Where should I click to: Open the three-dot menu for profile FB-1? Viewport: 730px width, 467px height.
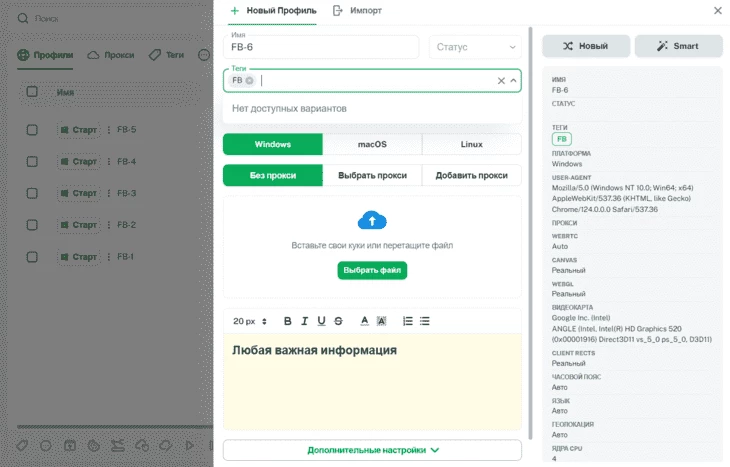109,257
